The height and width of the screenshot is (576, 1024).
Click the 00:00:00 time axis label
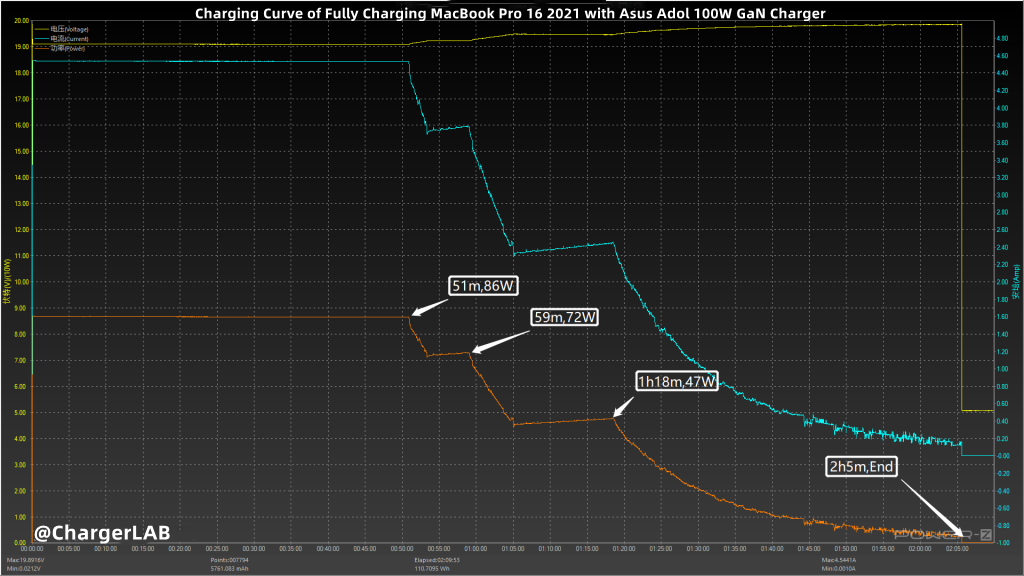[x=31, y=549]
